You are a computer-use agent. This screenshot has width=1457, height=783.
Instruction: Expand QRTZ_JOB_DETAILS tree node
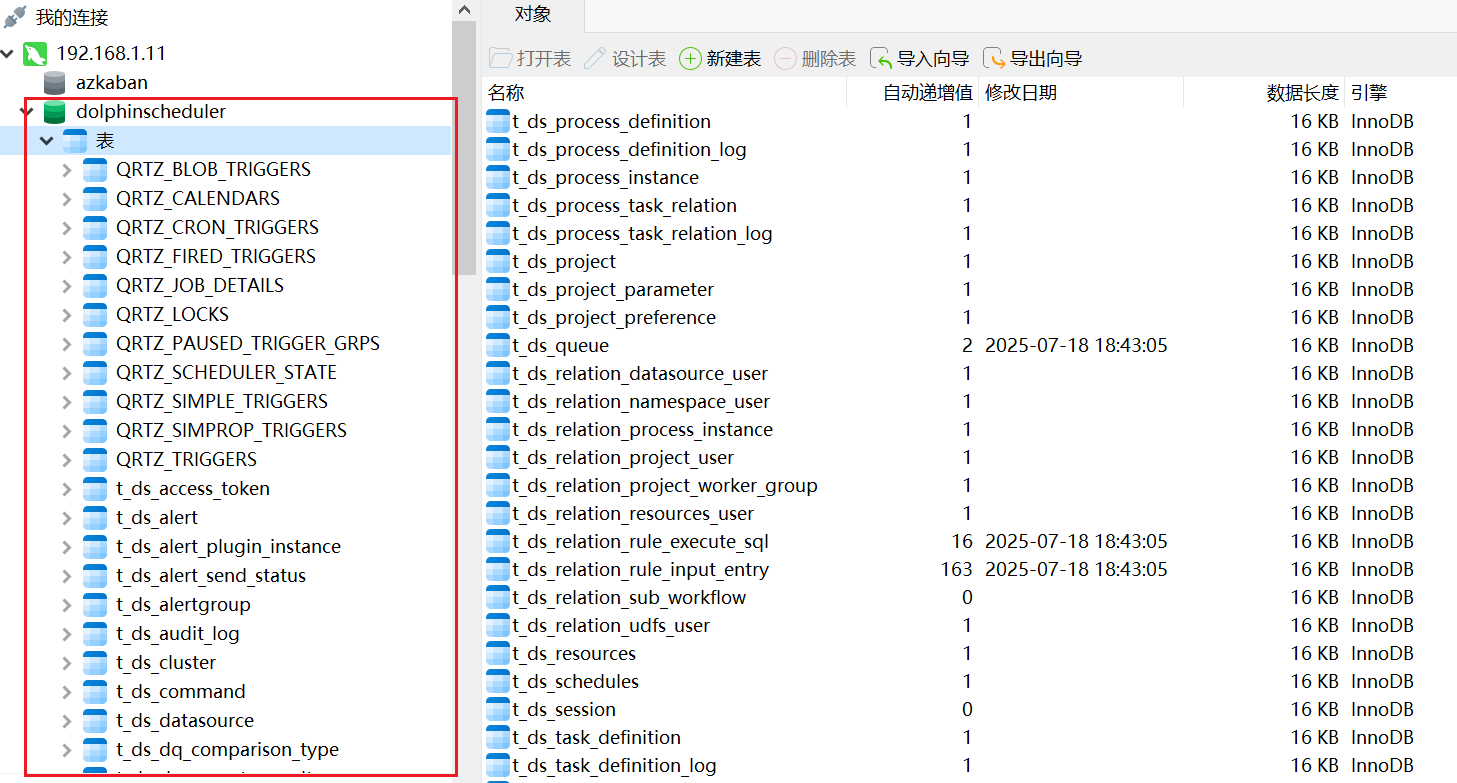[x=66, y=286]
